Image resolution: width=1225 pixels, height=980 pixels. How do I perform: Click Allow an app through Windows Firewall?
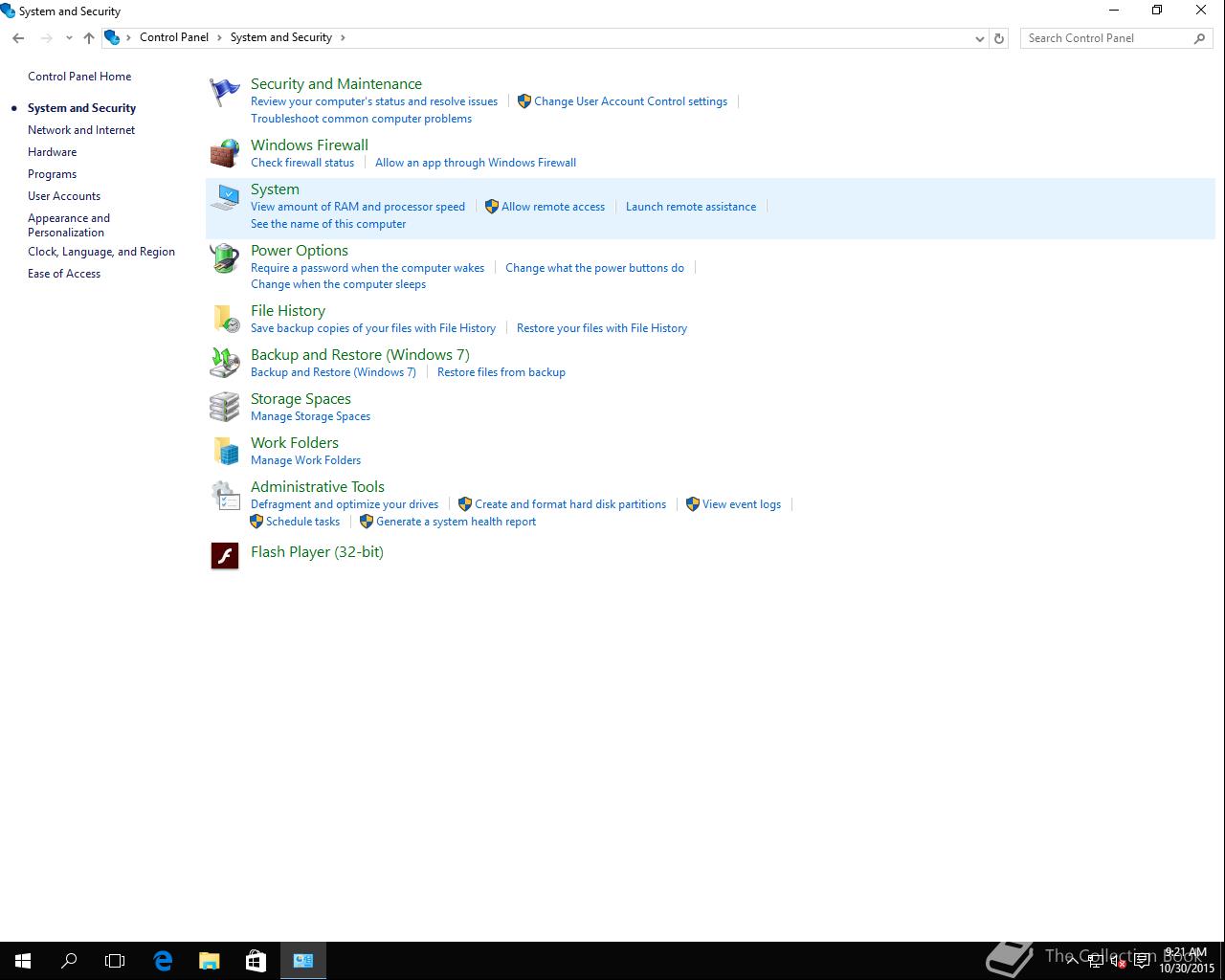point(476,163)
